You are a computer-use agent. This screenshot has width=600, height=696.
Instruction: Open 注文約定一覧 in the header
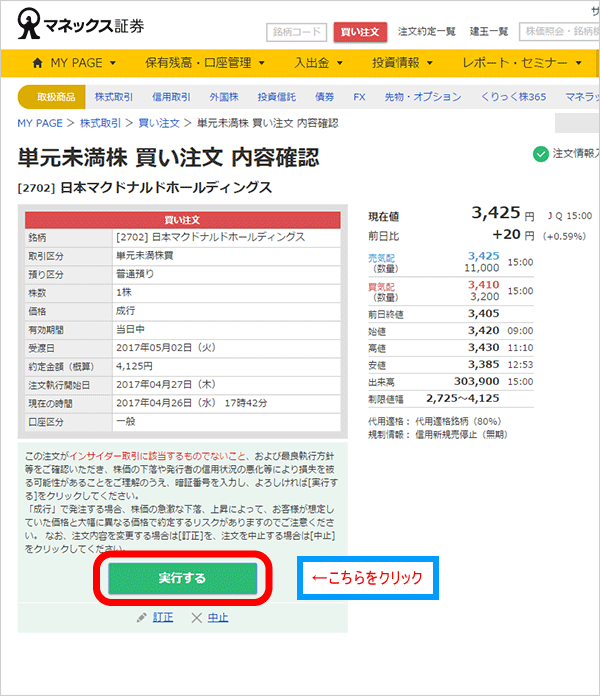point(426,32)
